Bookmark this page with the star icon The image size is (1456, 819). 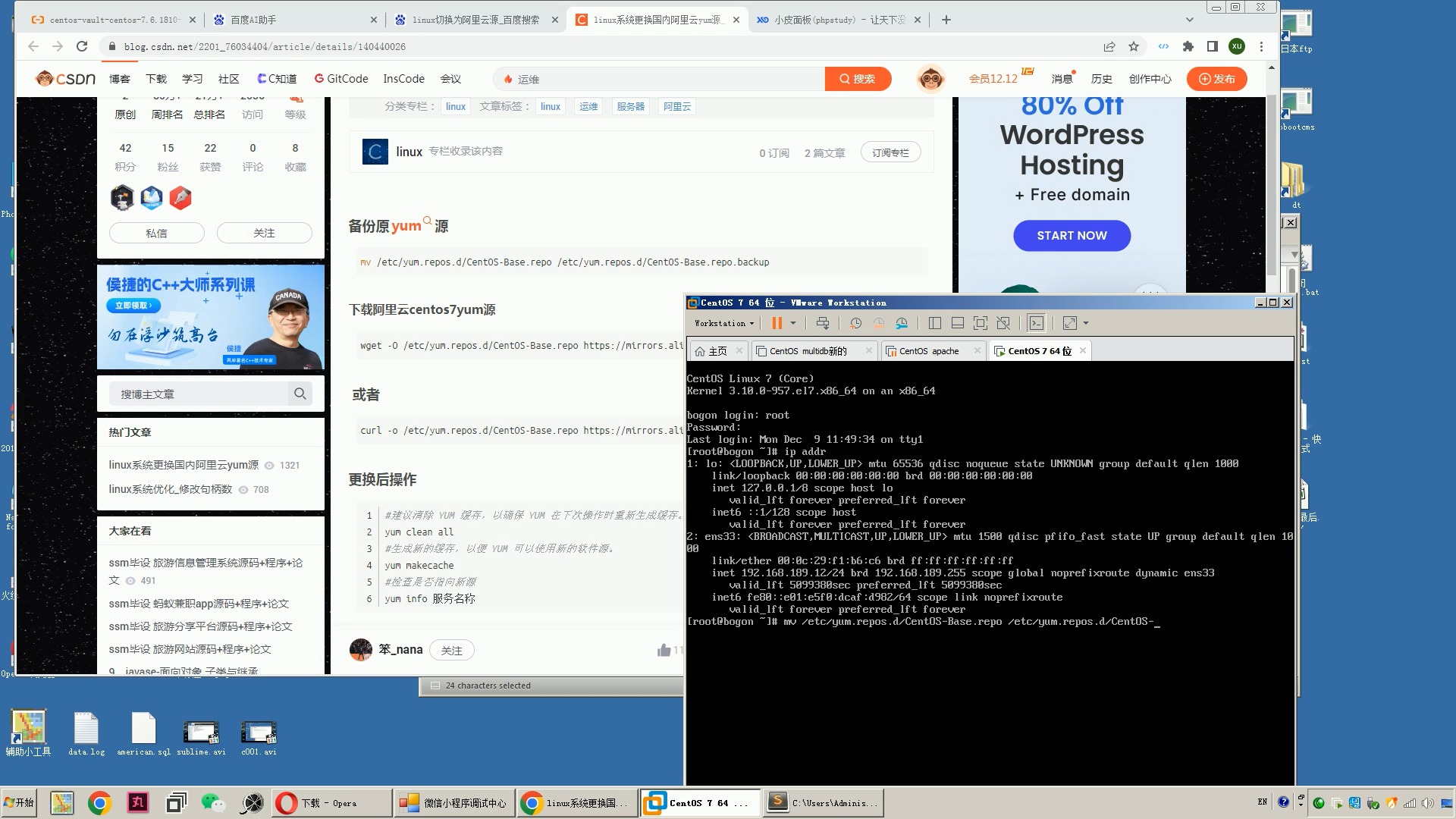1134,46
